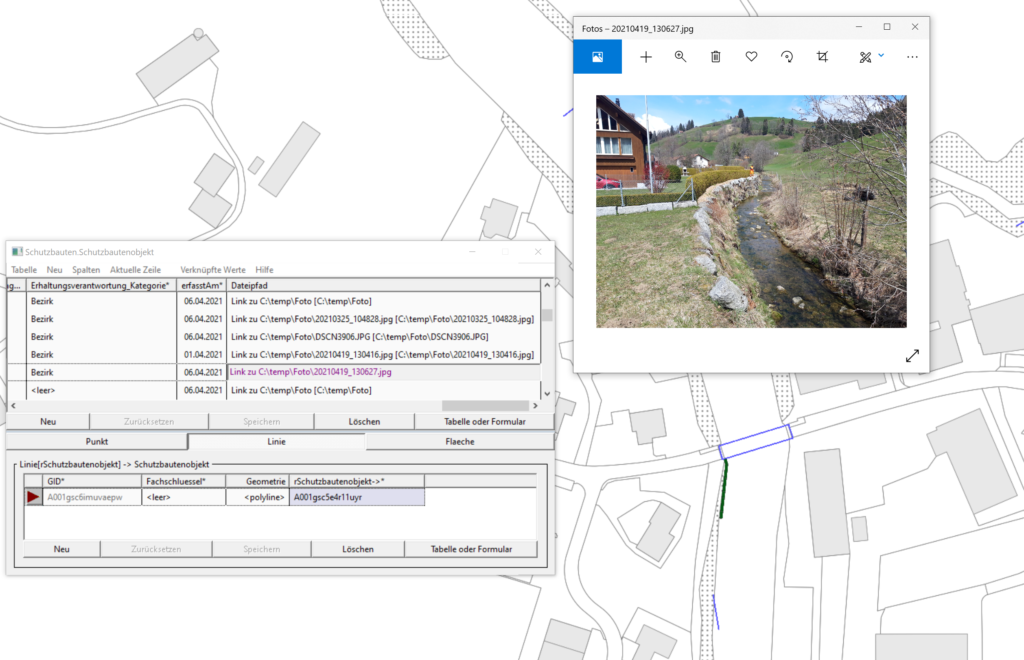
Task: Click table vertical scrollbar up arrow
Action: click(x=547, y=285)
